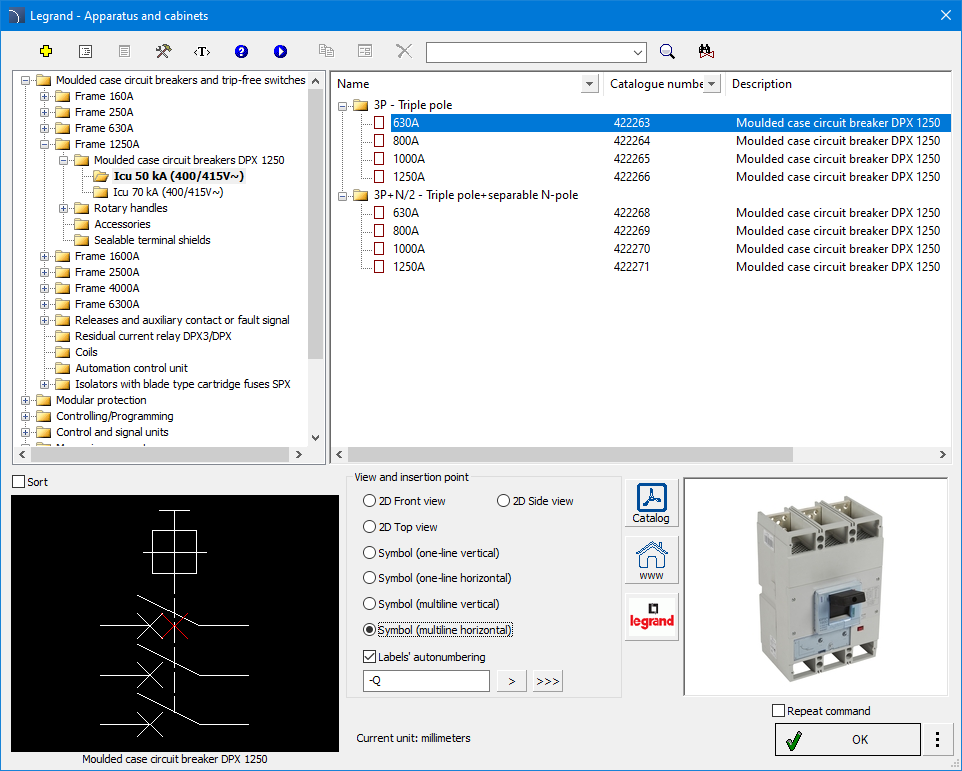The height and width of the screenshot is (771, 962).
Task: Expand the Frame 250A tree node
Action: point(44,112)
